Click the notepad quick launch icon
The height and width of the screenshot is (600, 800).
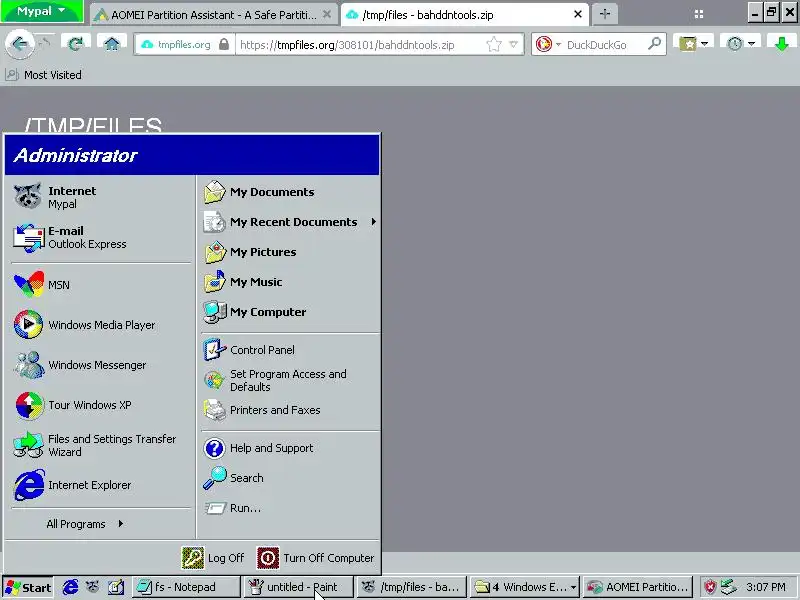tap(116, 587)
